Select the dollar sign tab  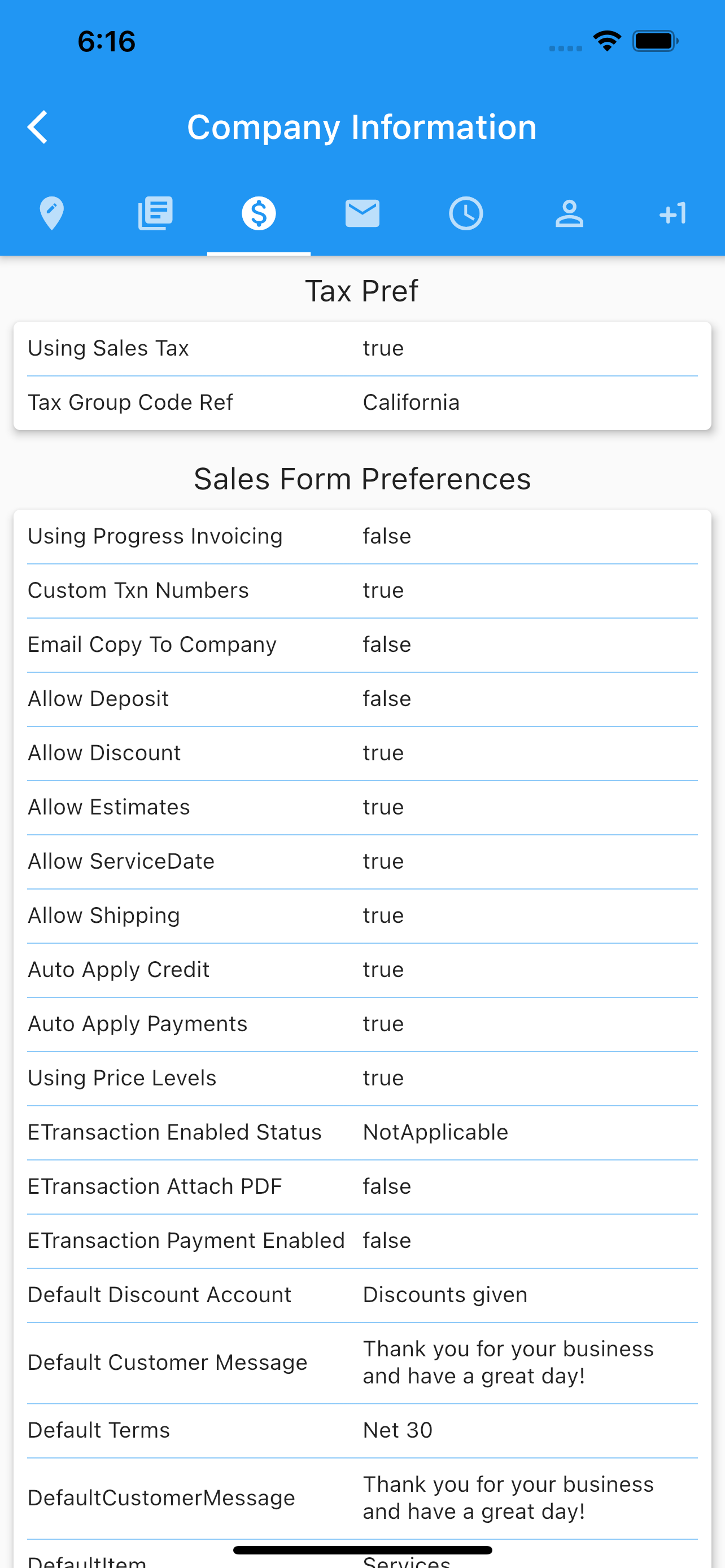tap(259, 214)
